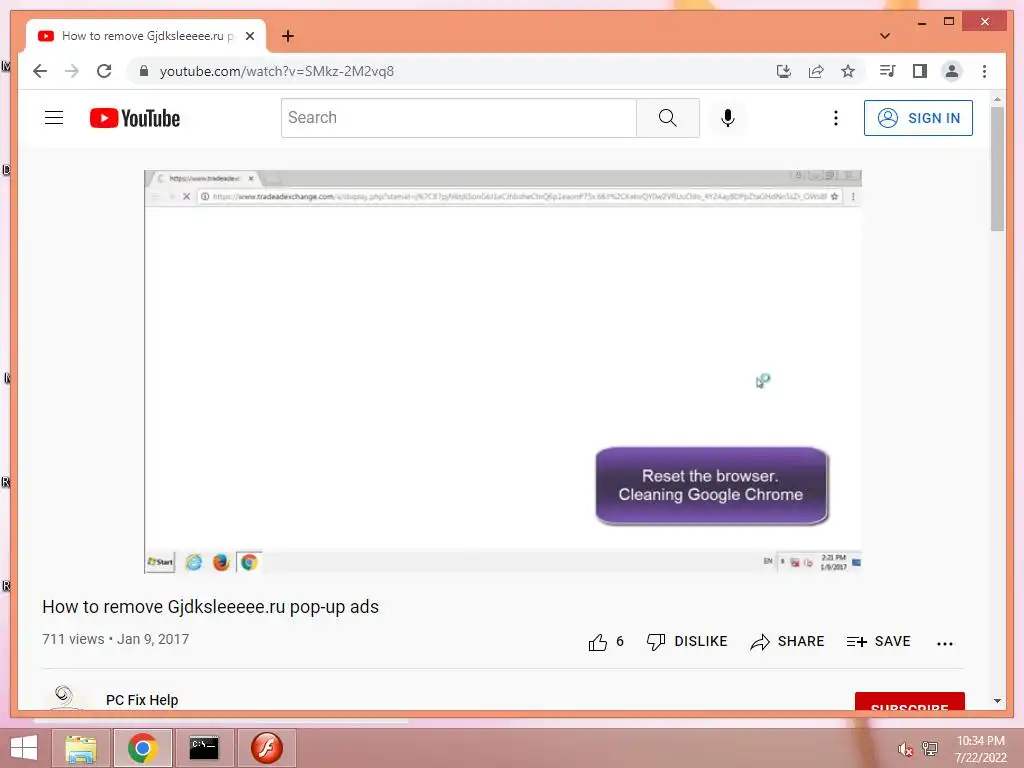This screenshot has width=1024, height=768.
Task: Go forward in Chrome
Action: coord(72,71)
